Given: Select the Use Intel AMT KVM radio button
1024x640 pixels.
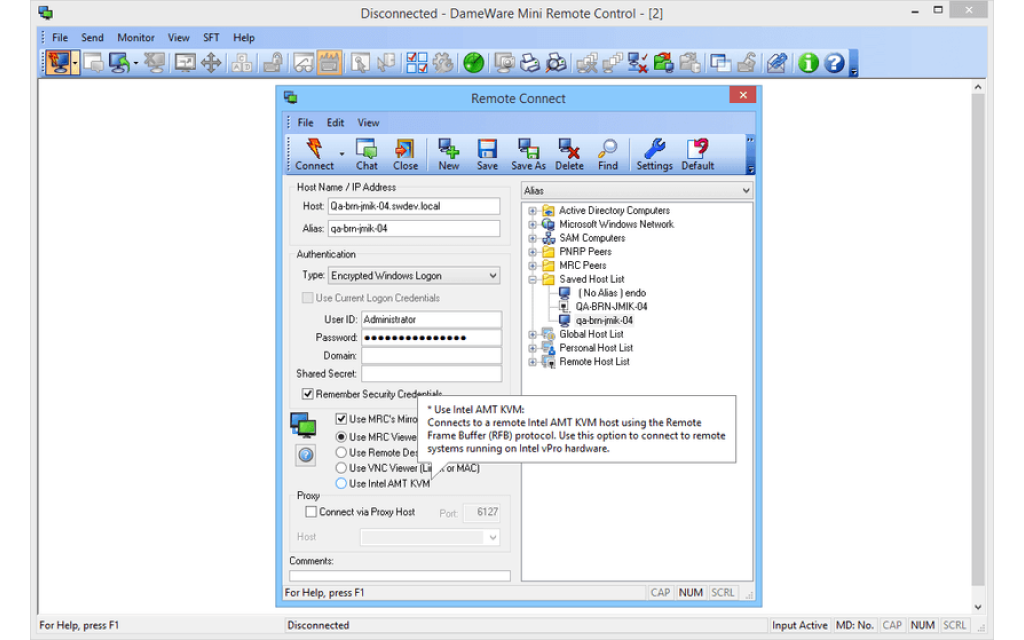Looking at the screenshot, I should 340,483.
